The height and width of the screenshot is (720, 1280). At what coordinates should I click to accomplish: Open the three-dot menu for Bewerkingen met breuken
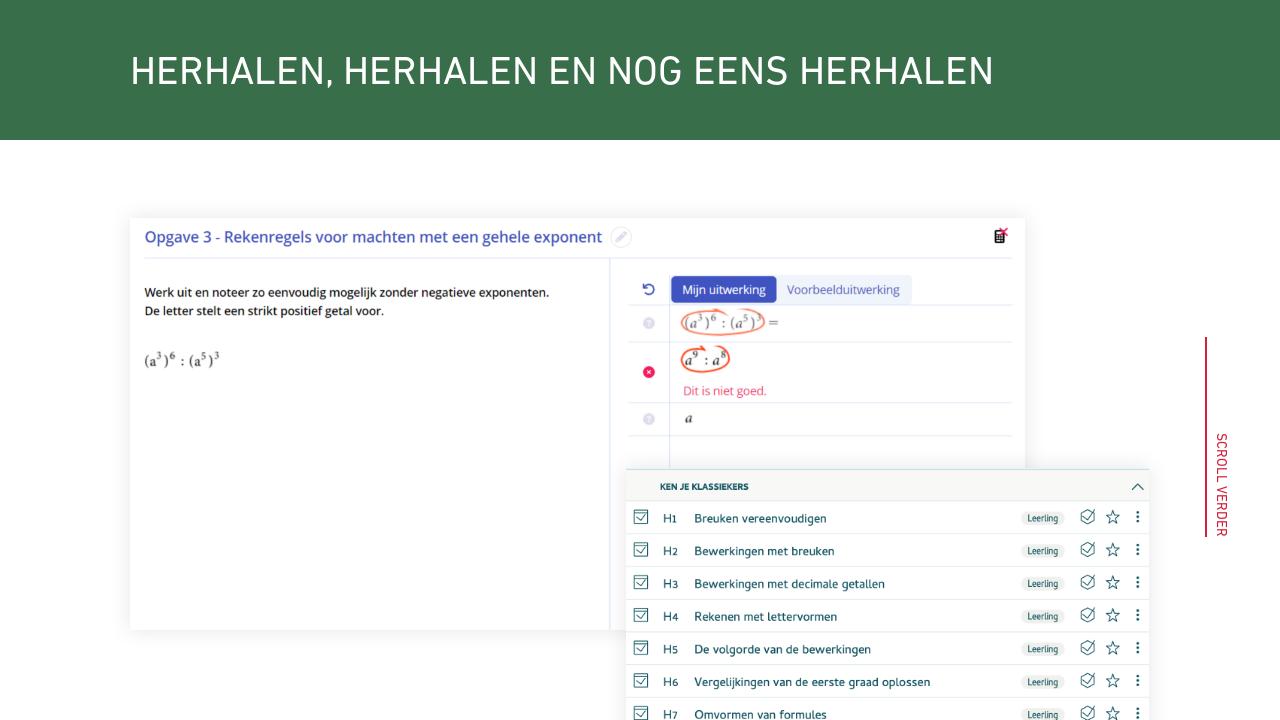click(x=1137, y=550)
